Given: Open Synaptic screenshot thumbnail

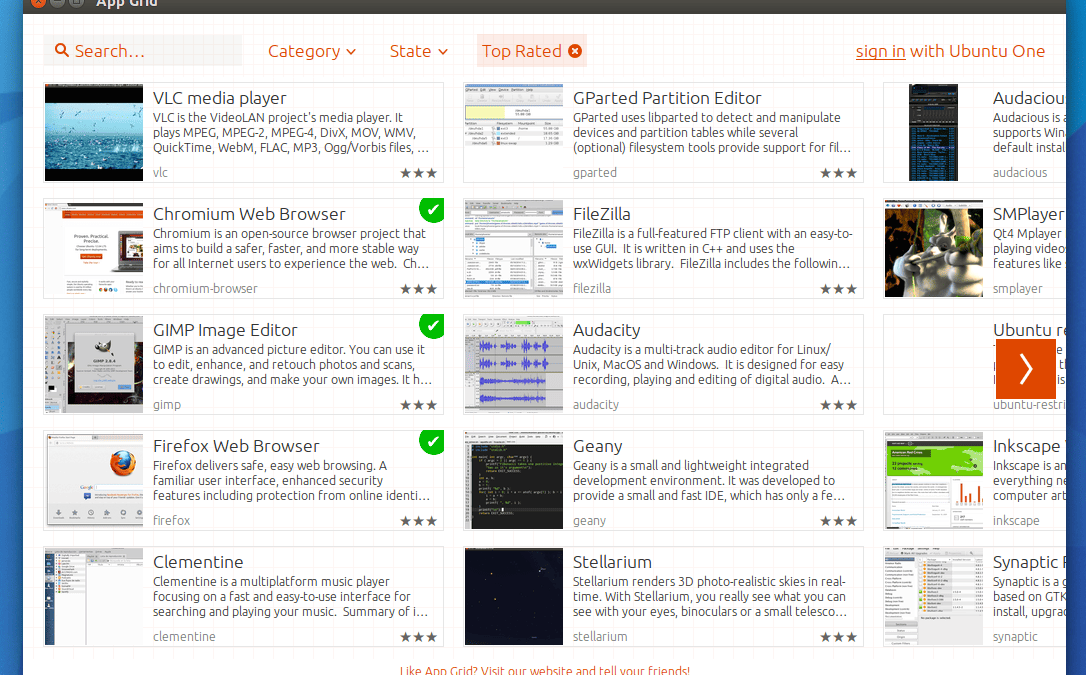Looking at the screenshot, I should (x=934, y=597).
